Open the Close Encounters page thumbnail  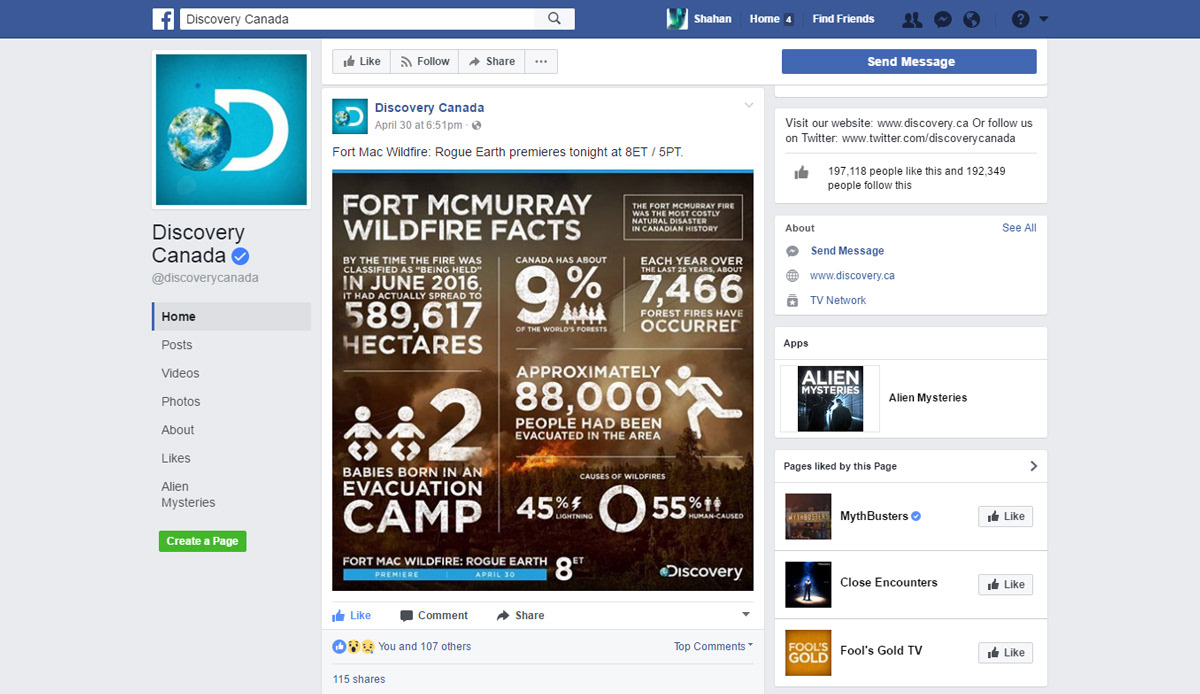(x=808, y=584)
